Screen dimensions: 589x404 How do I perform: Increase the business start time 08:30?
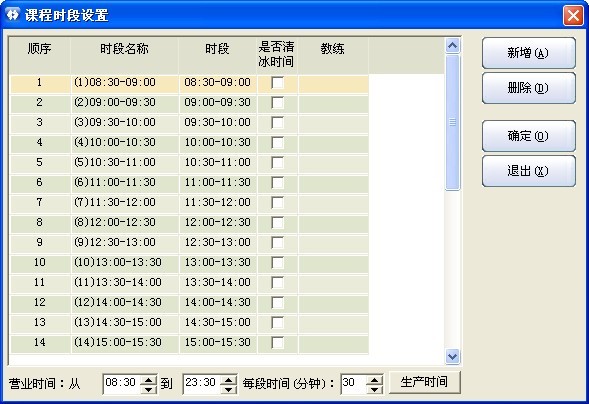[x=149, y=380]
